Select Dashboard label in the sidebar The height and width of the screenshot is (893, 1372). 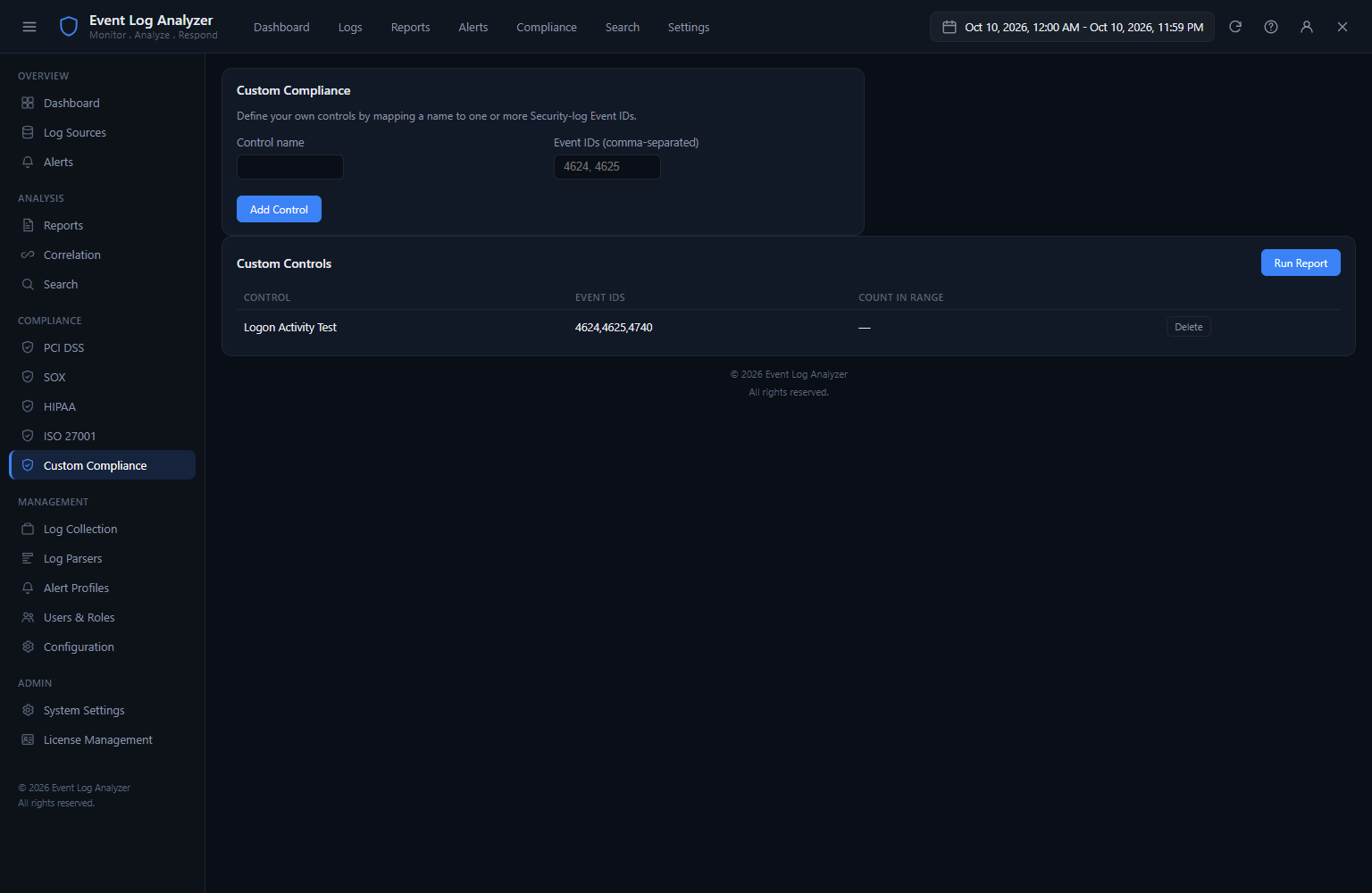click(71, 103)
